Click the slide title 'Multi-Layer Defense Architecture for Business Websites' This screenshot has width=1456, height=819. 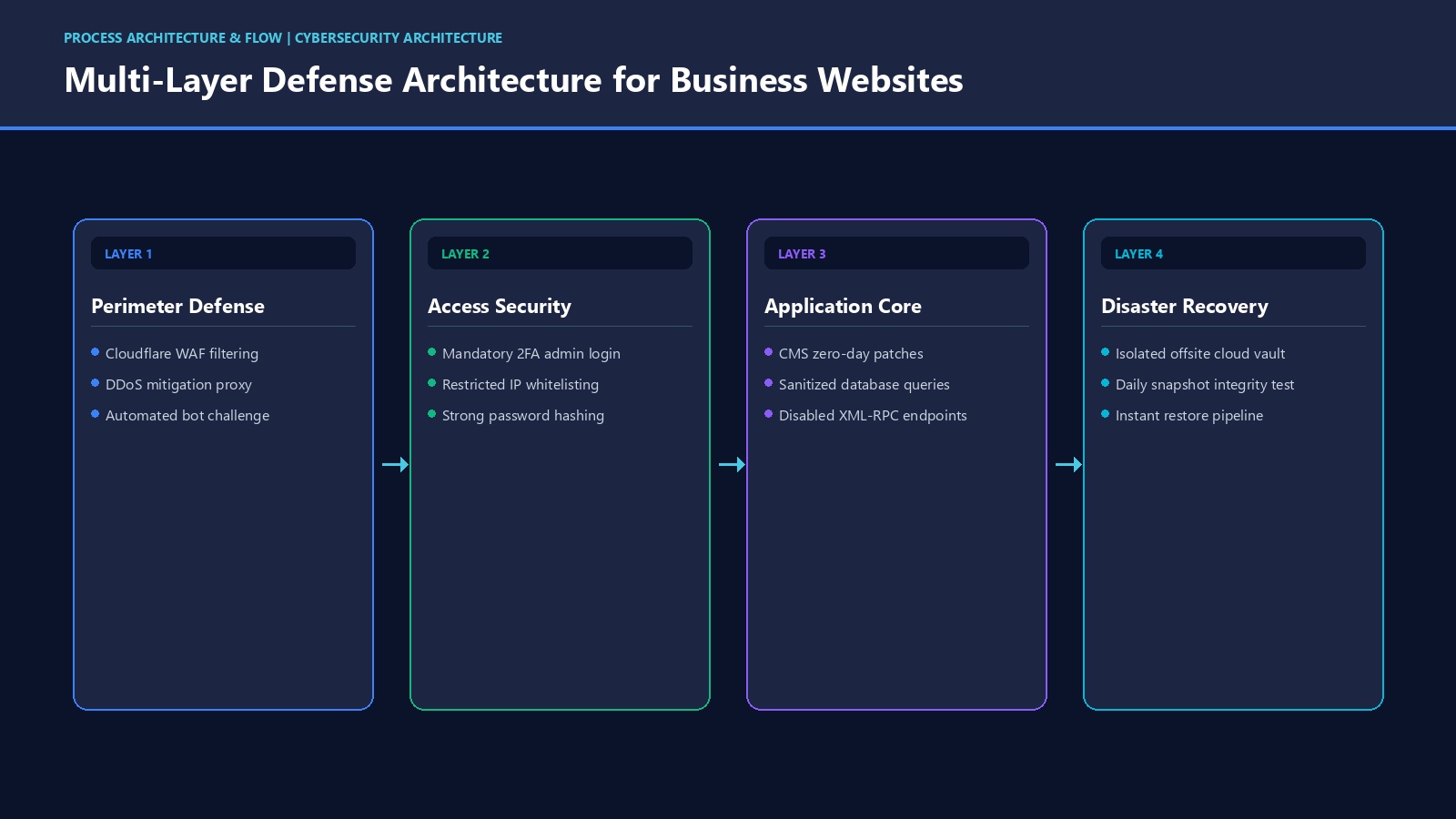[x=513, y=80]
